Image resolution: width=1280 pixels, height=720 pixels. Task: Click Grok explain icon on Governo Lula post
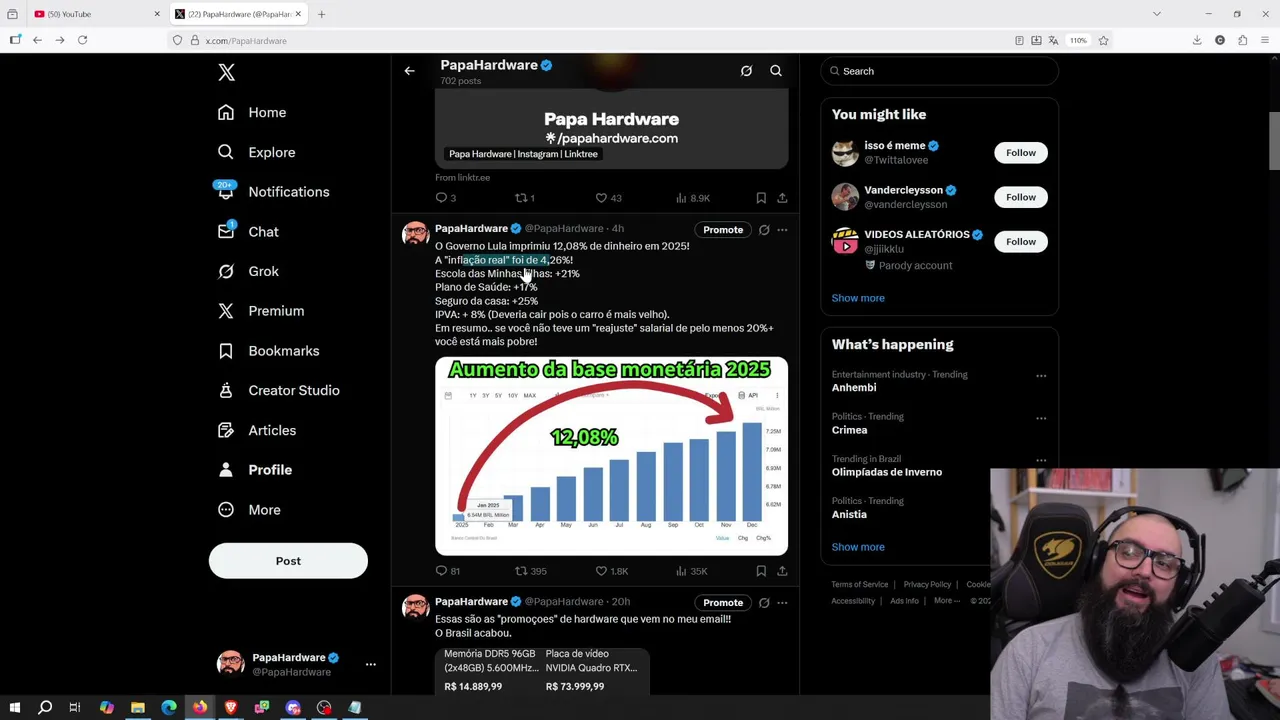764,230
